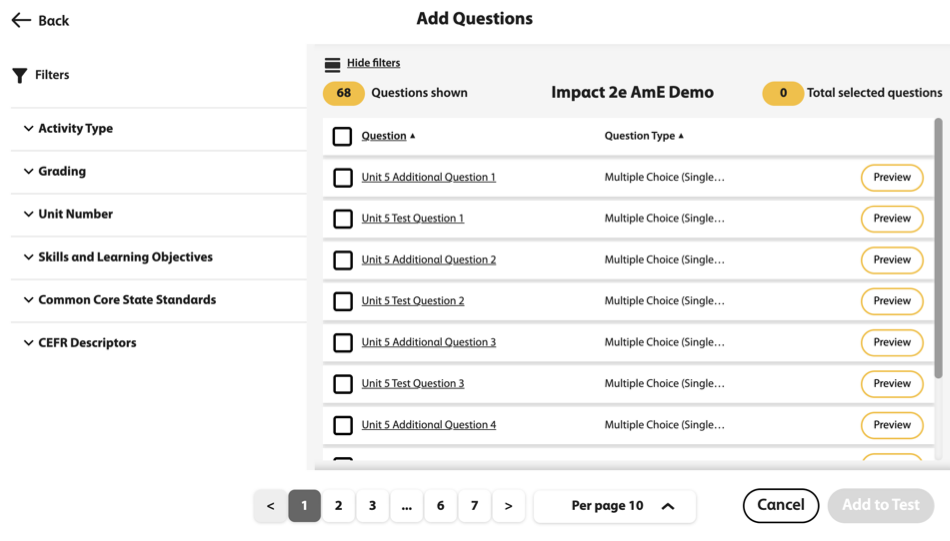Viewport: 950px width, 541px height.
Task: Click the Hide filters panel icon
Action: (x=332, y=64)
